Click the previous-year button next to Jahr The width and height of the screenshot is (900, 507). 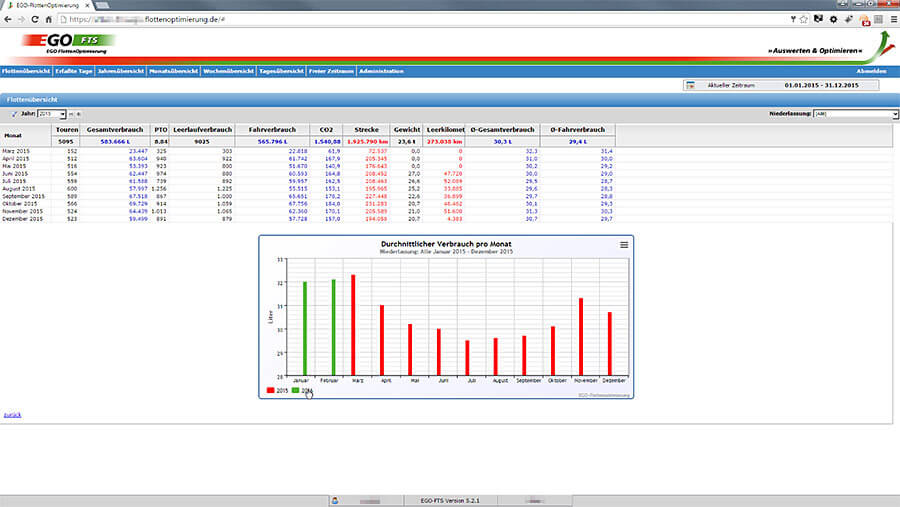pyautogui.click(x=71, y=114)
